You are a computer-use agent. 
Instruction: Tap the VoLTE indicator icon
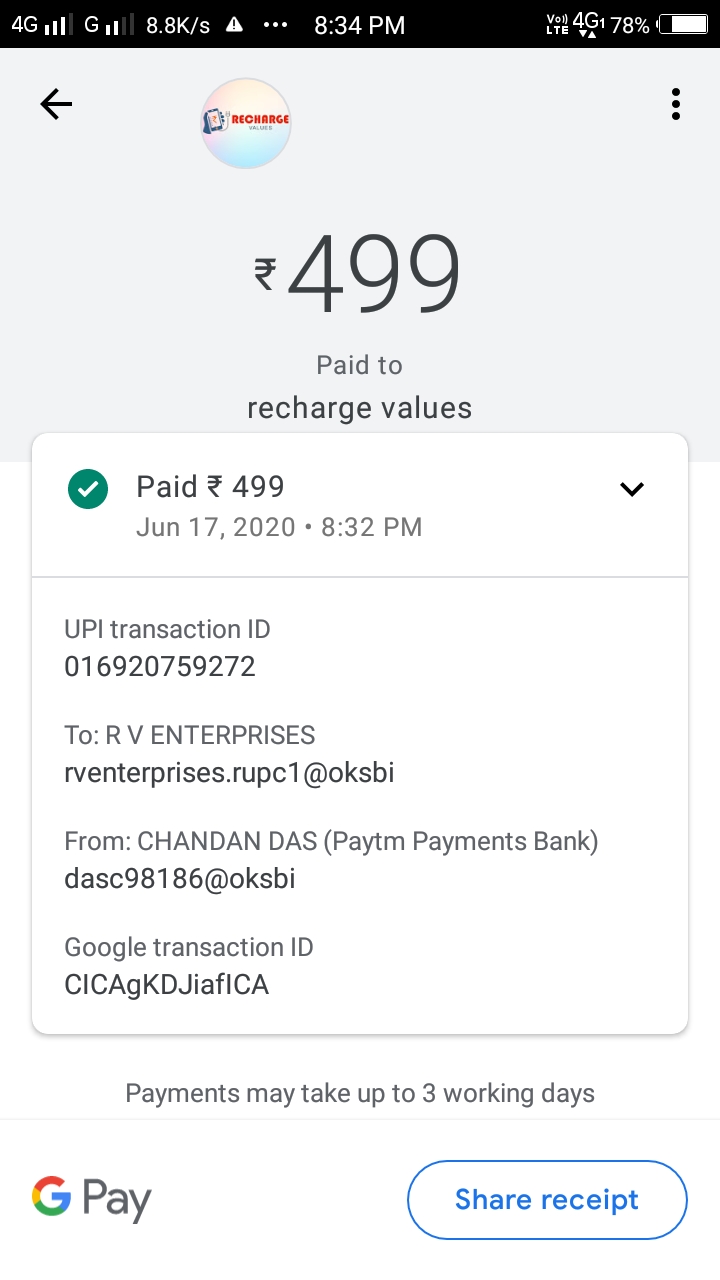point(557,25)
